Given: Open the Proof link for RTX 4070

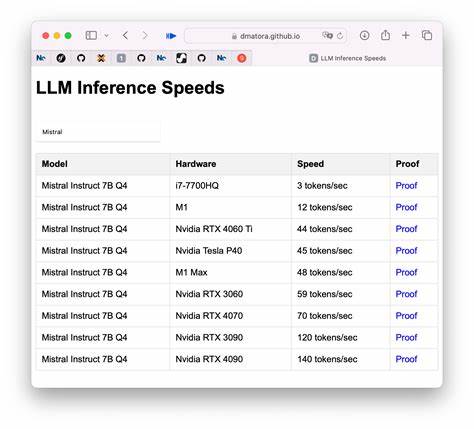Looking at the screenshot, I should [x=406, y=316].
